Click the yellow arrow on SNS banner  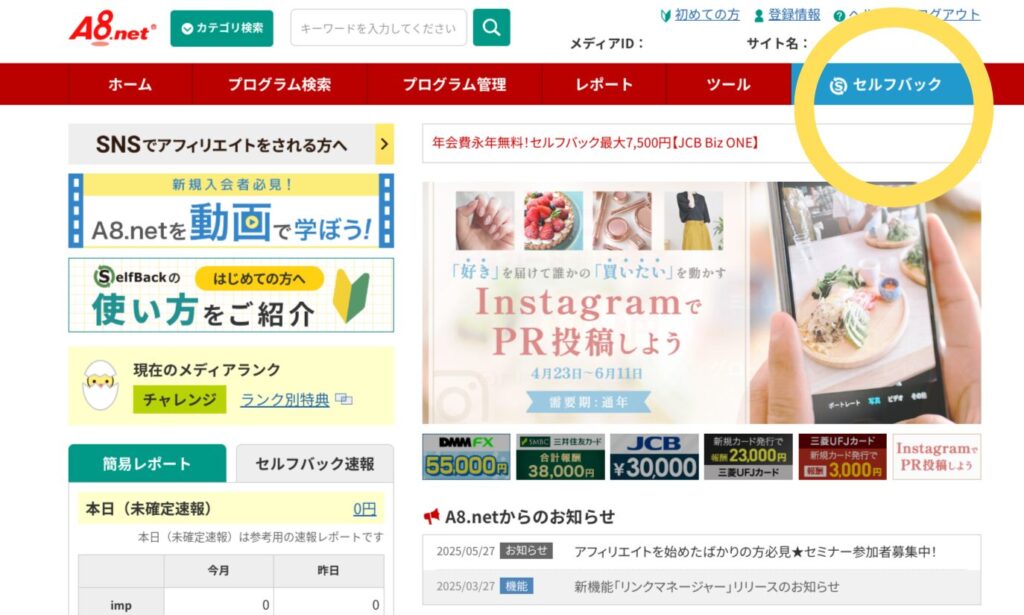[385, 144]
